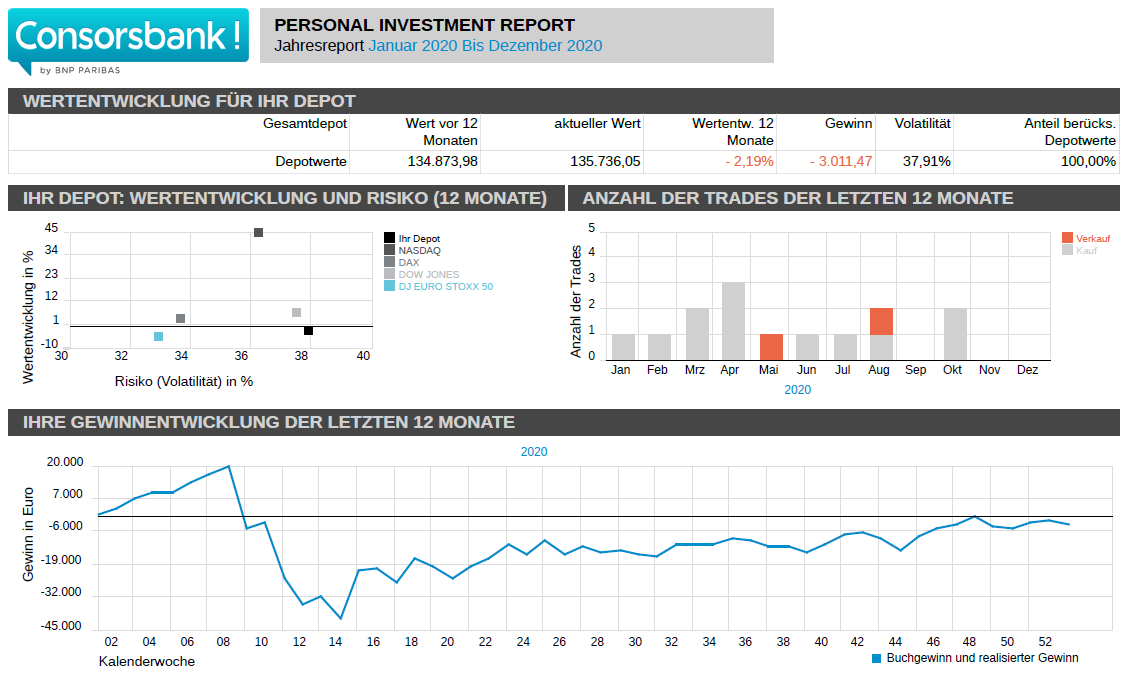
Task: Click the NASDAQ data point in scatter chart
Action: [258, 232]
